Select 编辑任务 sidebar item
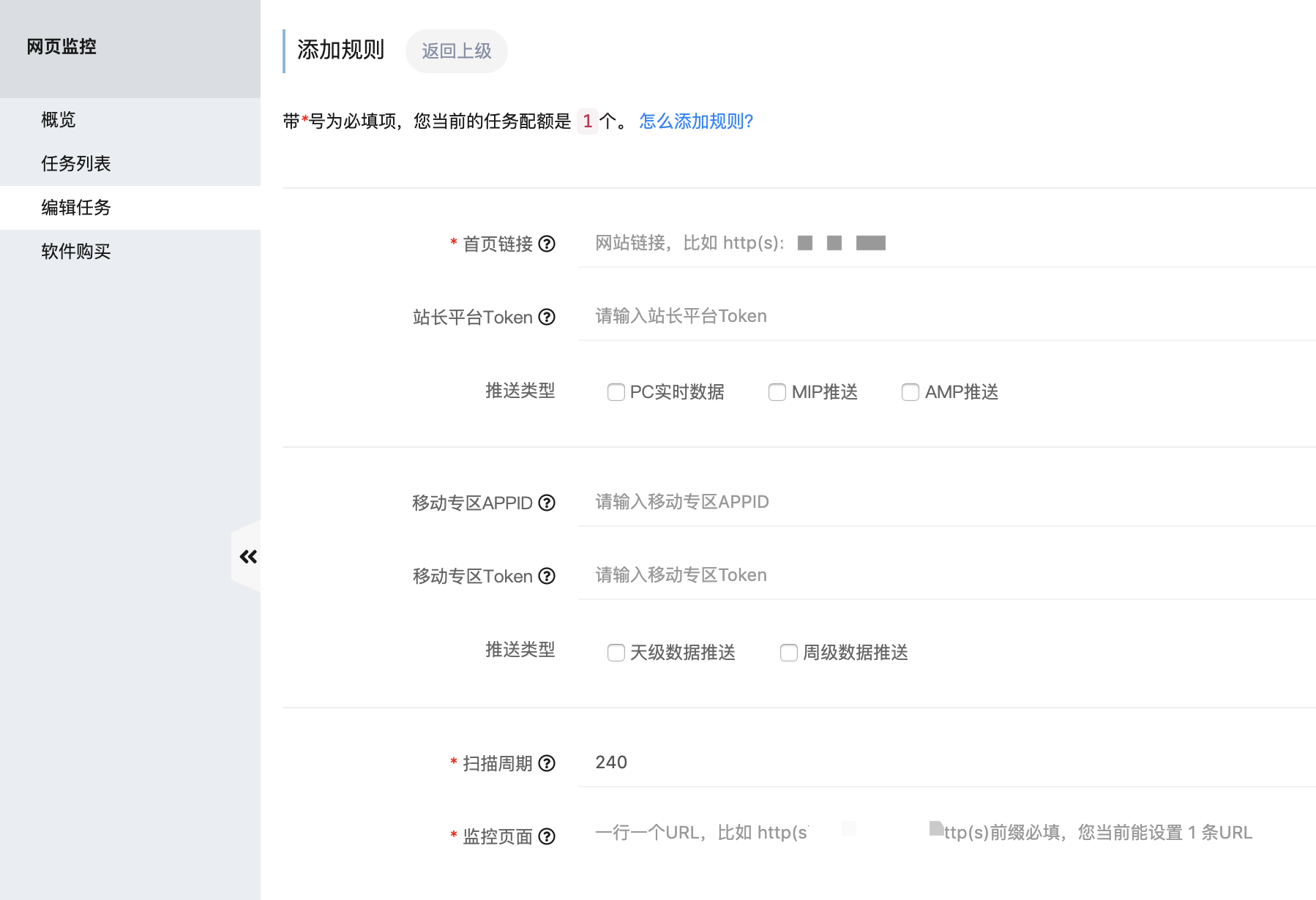This screenshot has width=1316, height=900. coord(130,208)
